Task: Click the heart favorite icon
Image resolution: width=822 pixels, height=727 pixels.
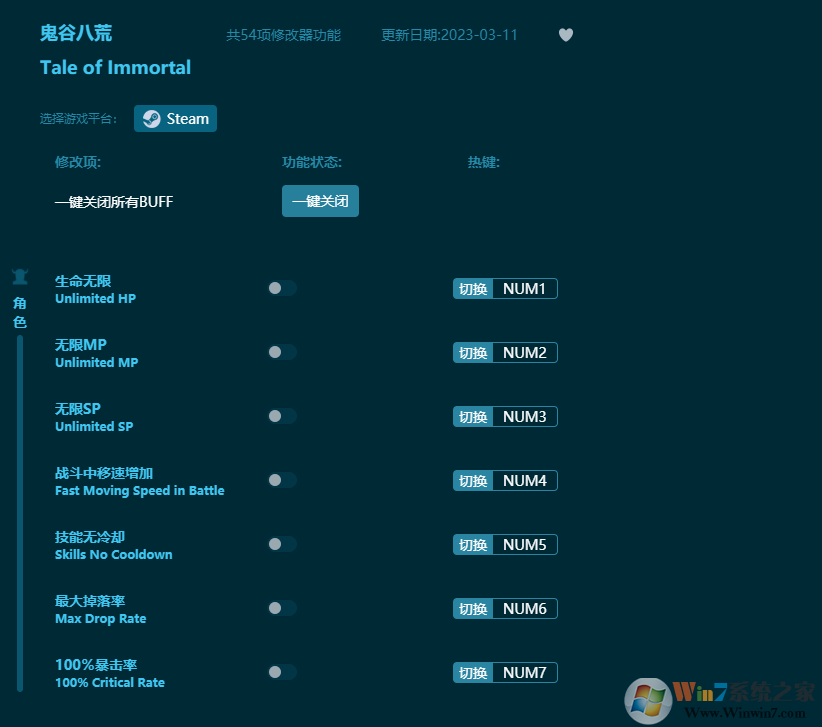Action: 566,34
